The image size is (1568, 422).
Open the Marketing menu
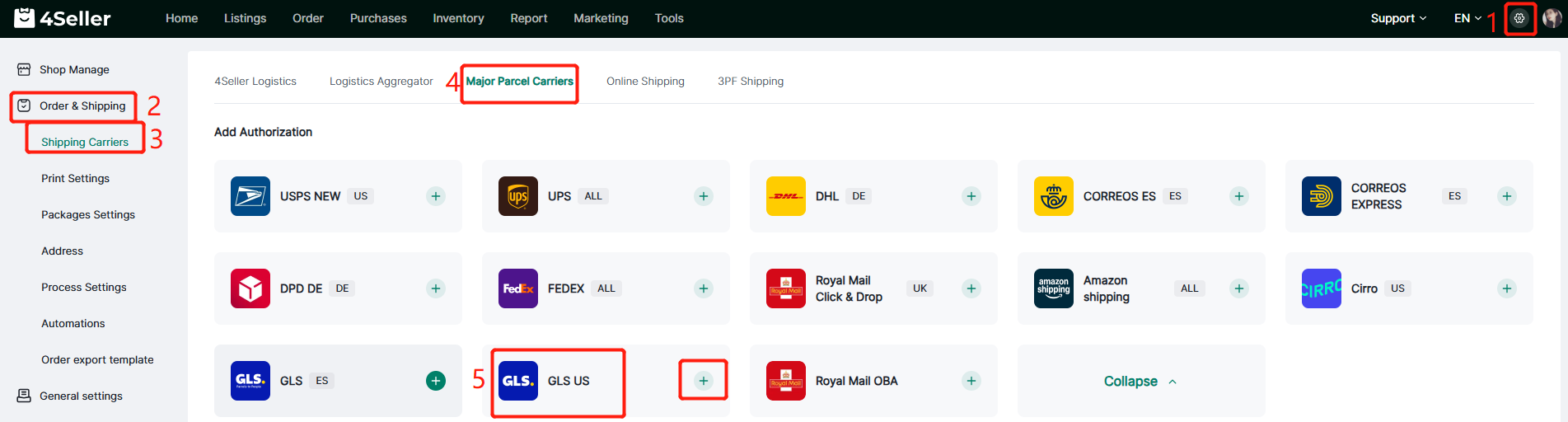tap(601, 18)
